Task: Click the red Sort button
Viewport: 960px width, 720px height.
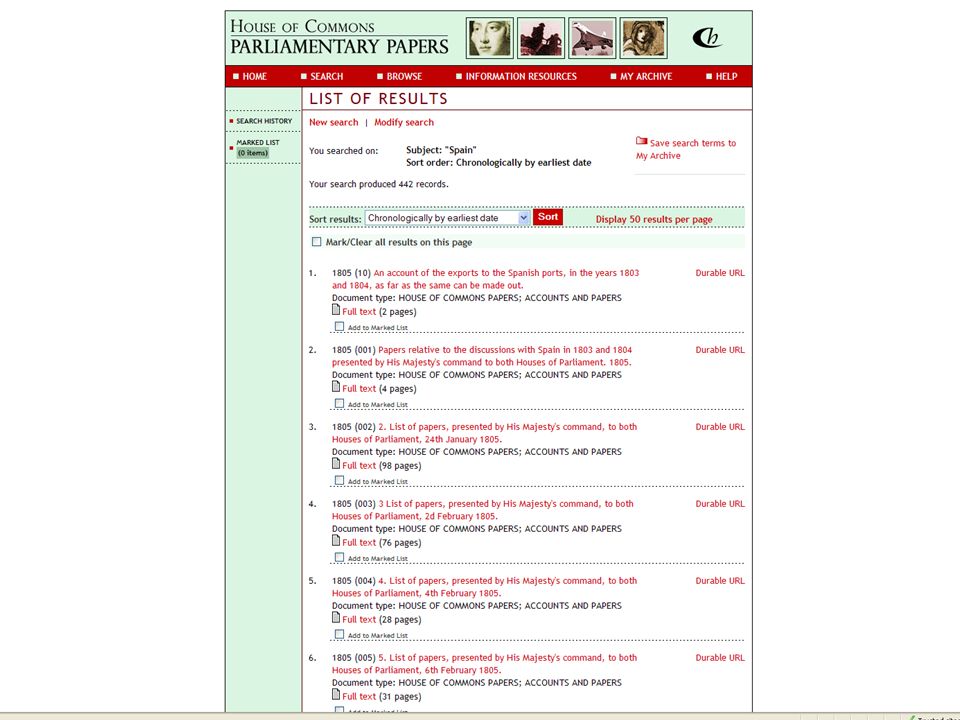Action: click(x=547, y=217)
